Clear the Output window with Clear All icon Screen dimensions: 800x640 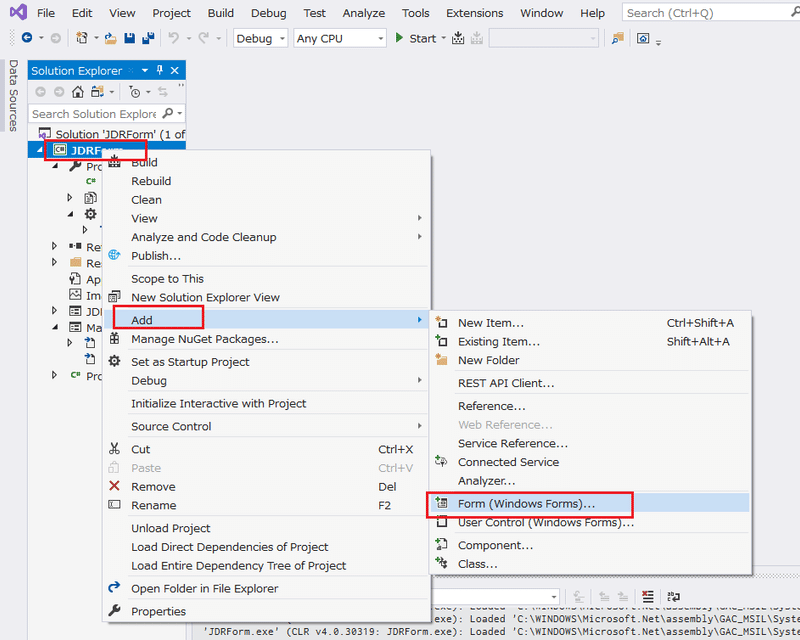point(648,596)
